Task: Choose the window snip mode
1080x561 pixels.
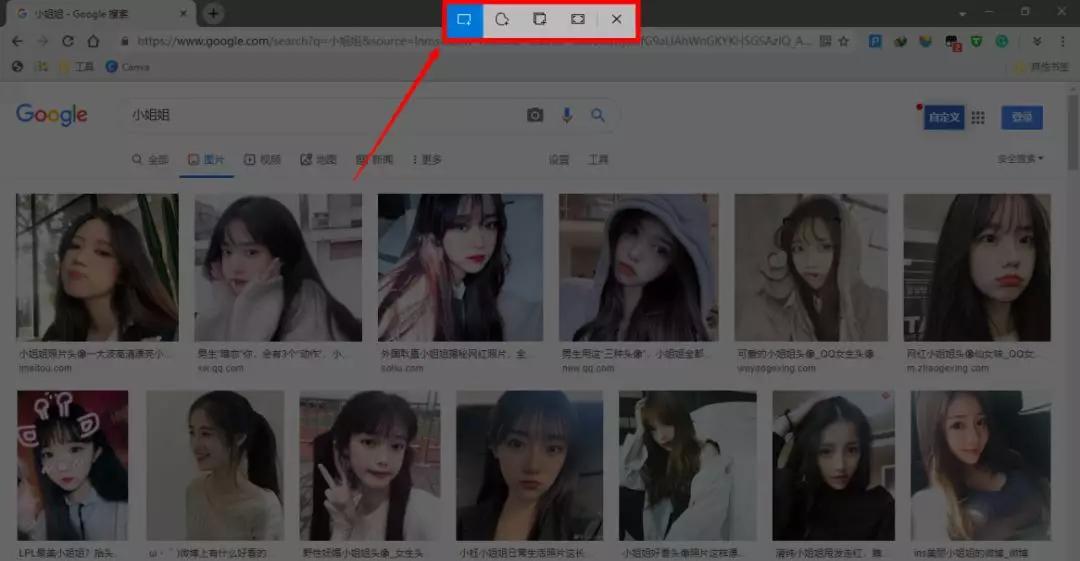Action: coord(540,19)
